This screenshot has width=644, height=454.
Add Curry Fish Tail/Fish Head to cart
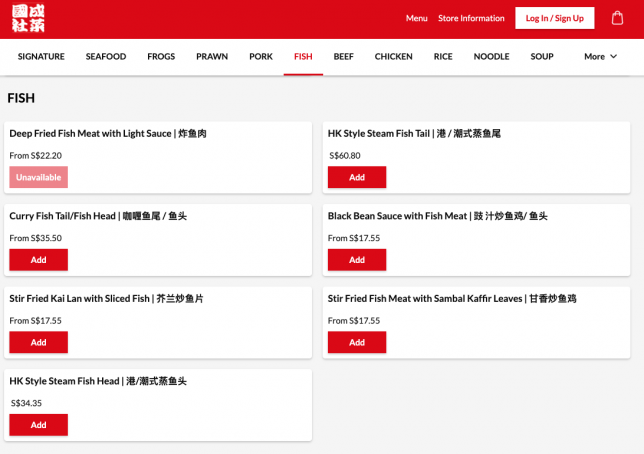[x=38, y=260]
